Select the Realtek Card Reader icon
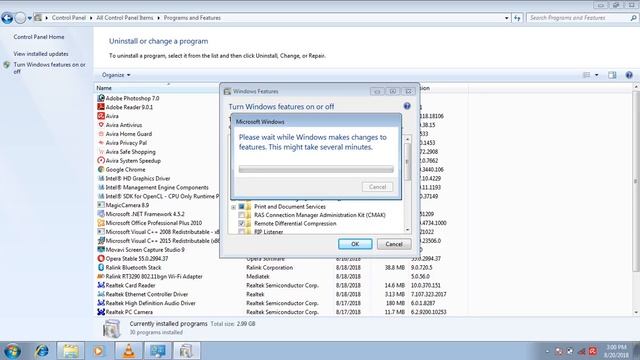Image resolution: width=640 pixels, height=360 pixels. click(x=101, y=285)
